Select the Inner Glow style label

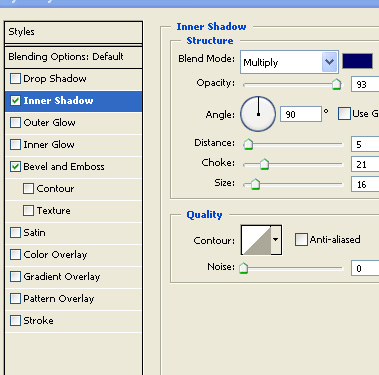[49, 145]
